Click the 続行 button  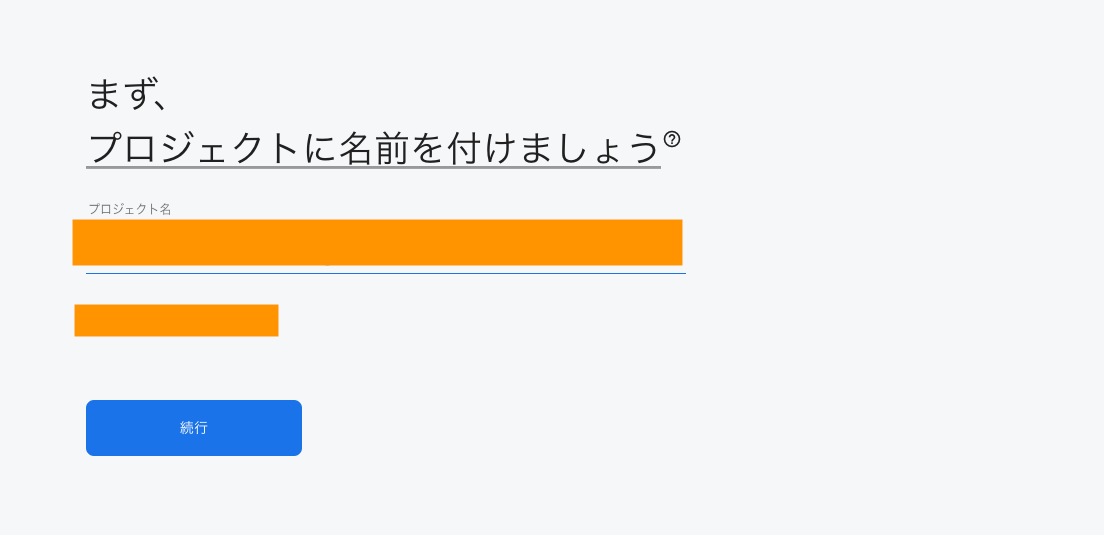pos(194,427)
